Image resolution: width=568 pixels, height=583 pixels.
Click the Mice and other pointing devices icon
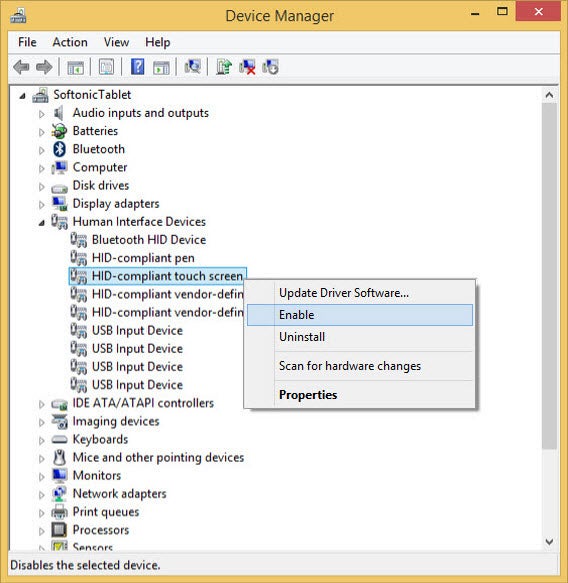point(59,457)
